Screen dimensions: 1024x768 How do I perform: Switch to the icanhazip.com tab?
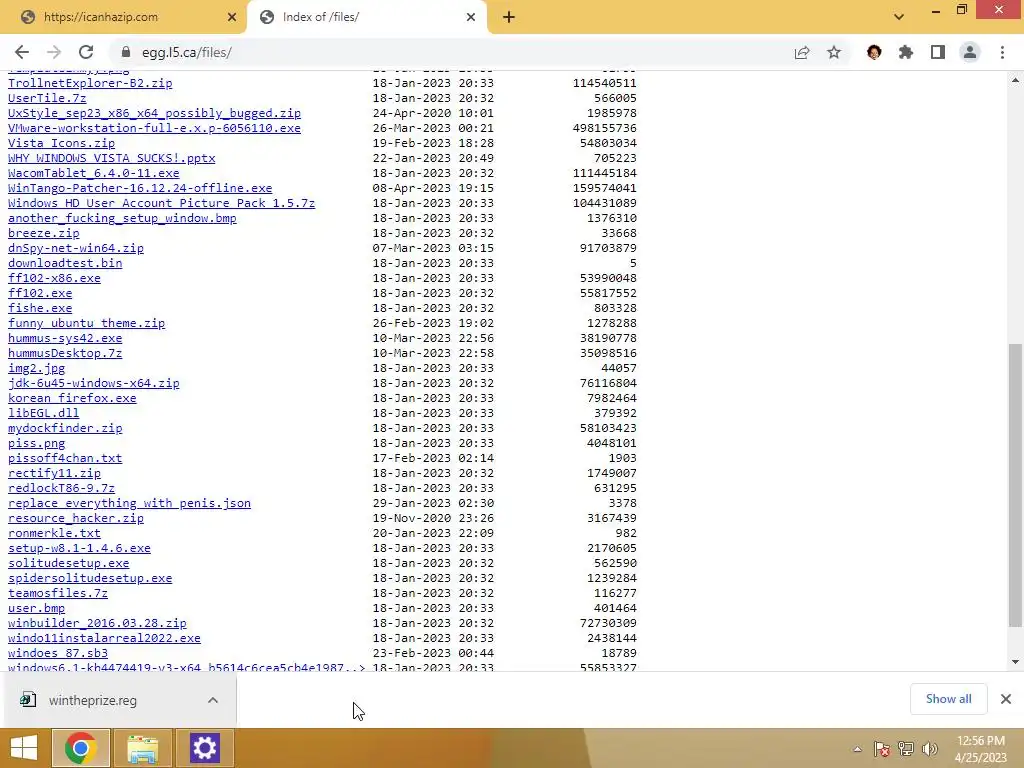124,17
